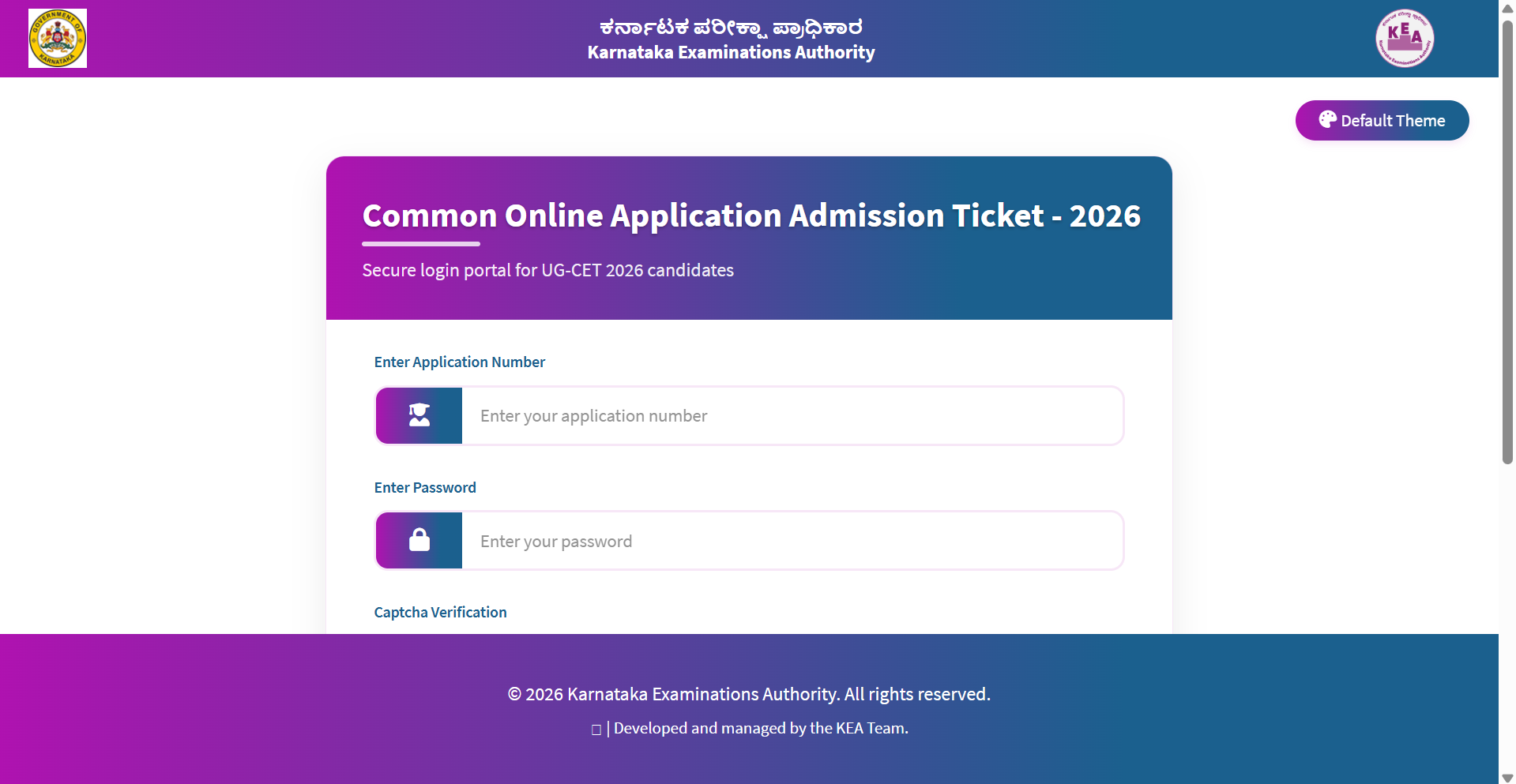
Task: Click the Enter Password label
Action: [x=425, y=488]
